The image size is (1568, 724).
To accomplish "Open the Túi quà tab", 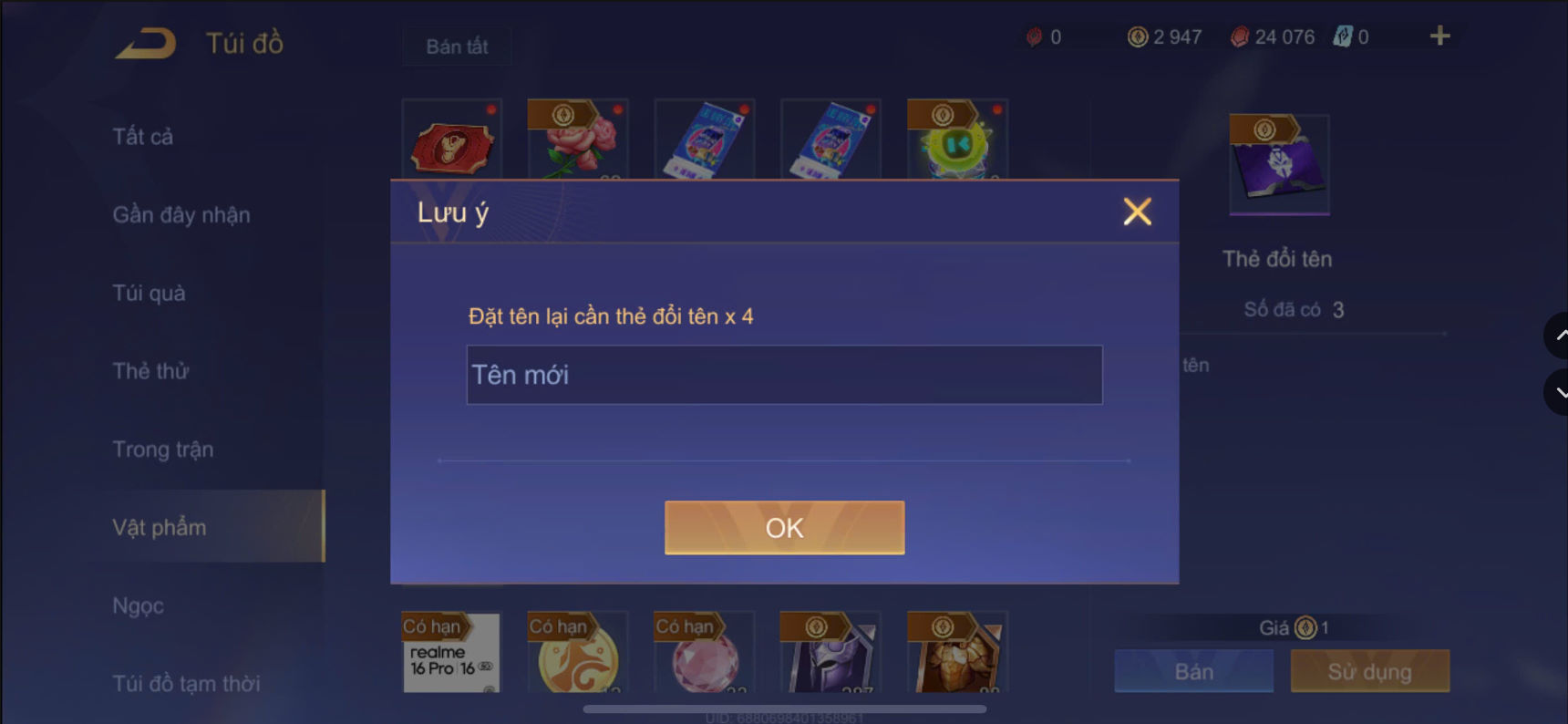I will 149,294.
